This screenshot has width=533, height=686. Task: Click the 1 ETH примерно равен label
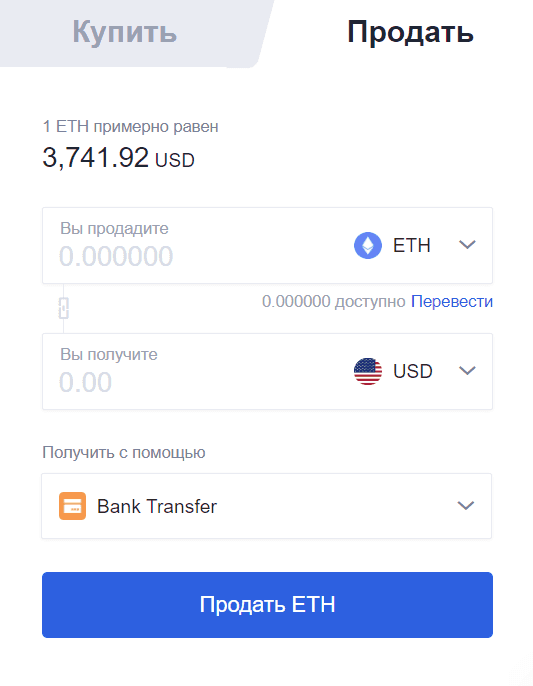[x=130, y=127]
